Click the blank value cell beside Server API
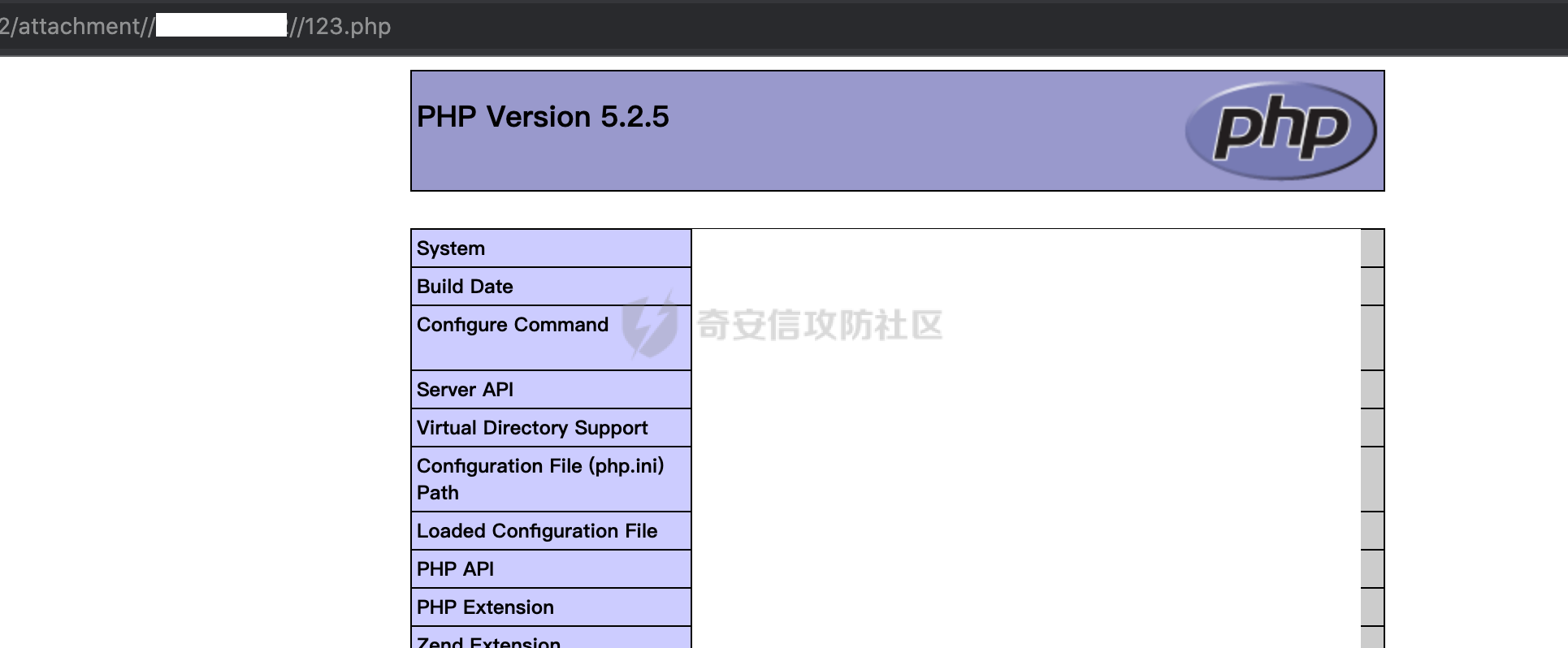This screenshot has width=1568, height=648. coord(1026,390)
